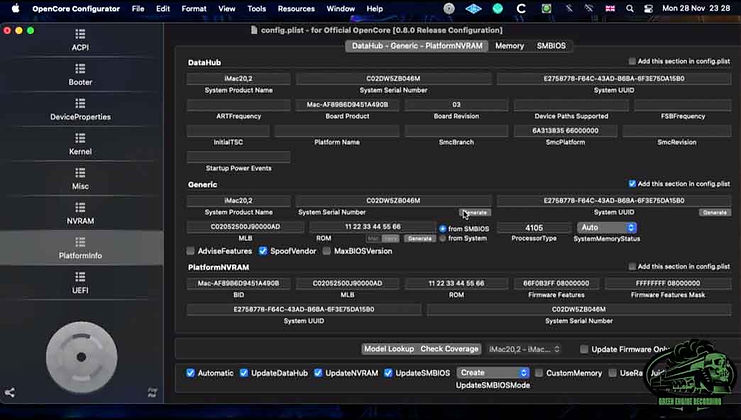Check the MaxBIOSVersion checkbox
The width and height of the screenshot is (741, 420).
(x=327, y=251)
